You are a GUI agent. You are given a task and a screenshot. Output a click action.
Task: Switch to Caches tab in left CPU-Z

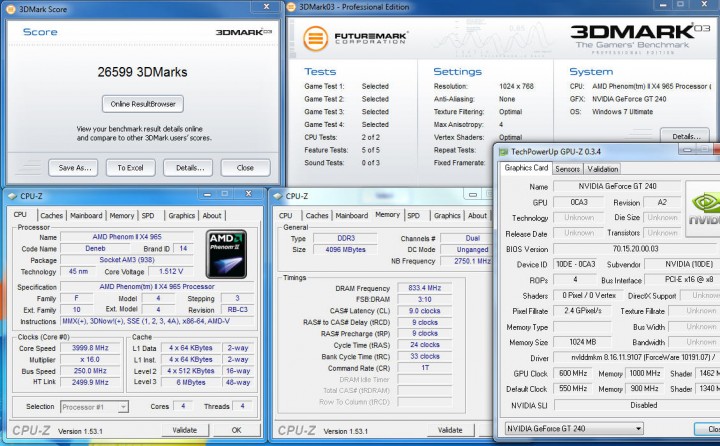(51, 215)
